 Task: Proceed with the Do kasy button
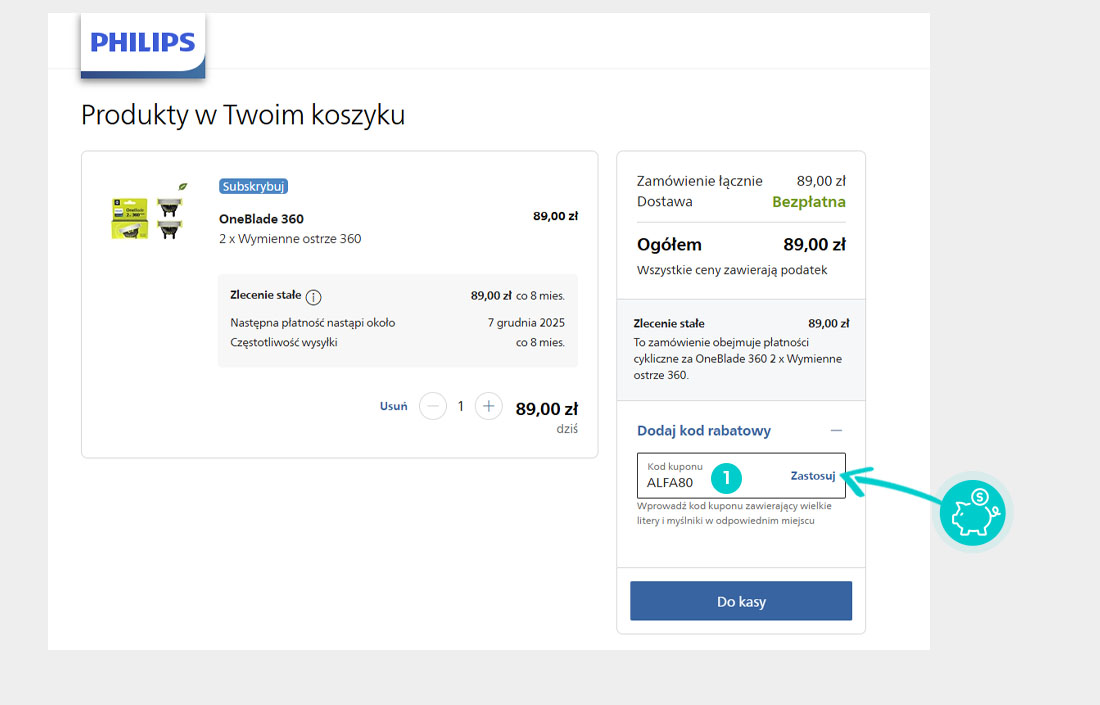click(x=741, y=601)
